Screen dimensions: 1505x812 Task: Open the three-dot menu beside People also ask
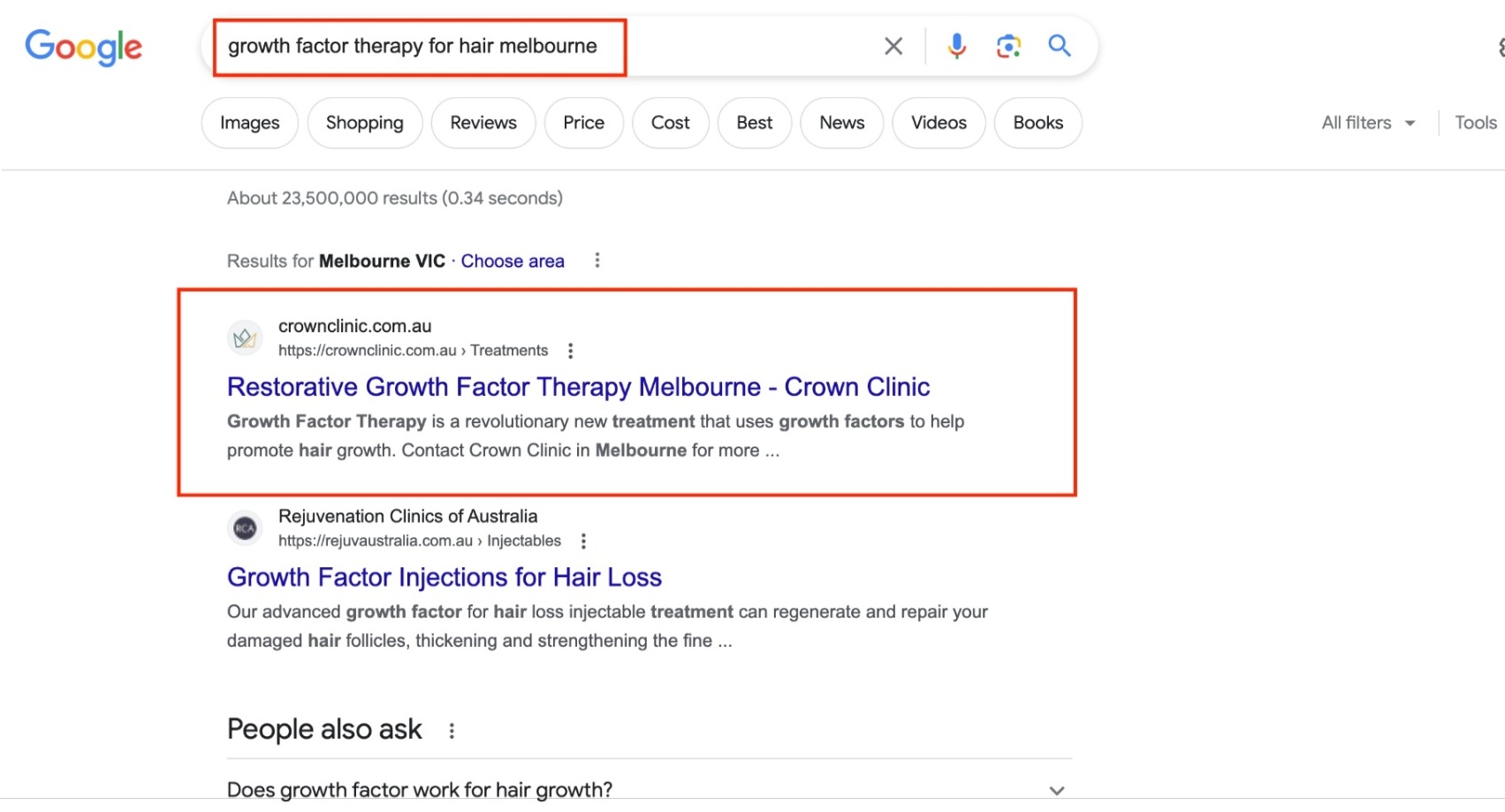452,731
